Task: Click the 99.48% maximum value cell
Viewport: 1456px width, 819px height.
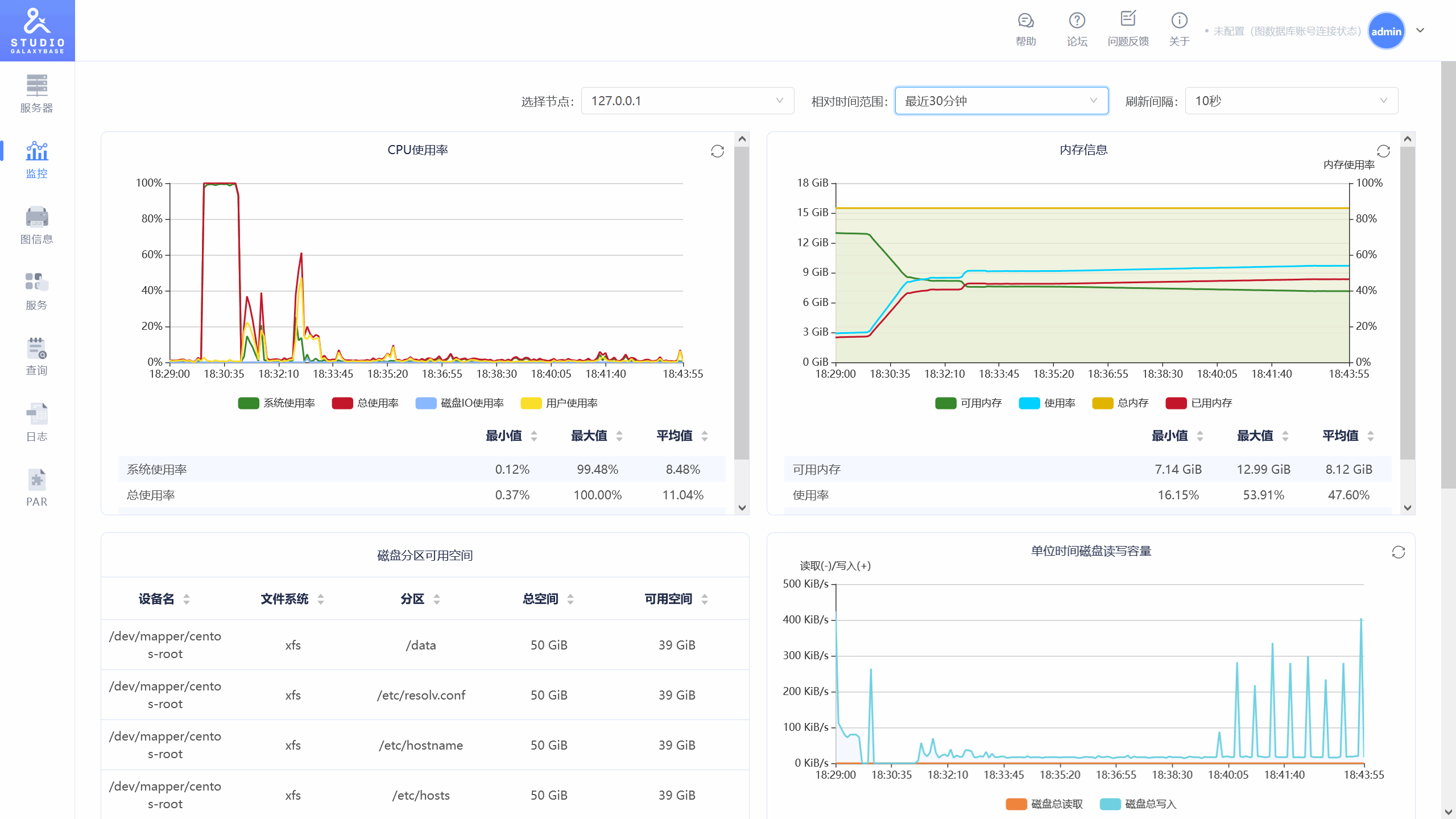Action: pos(597,469)
